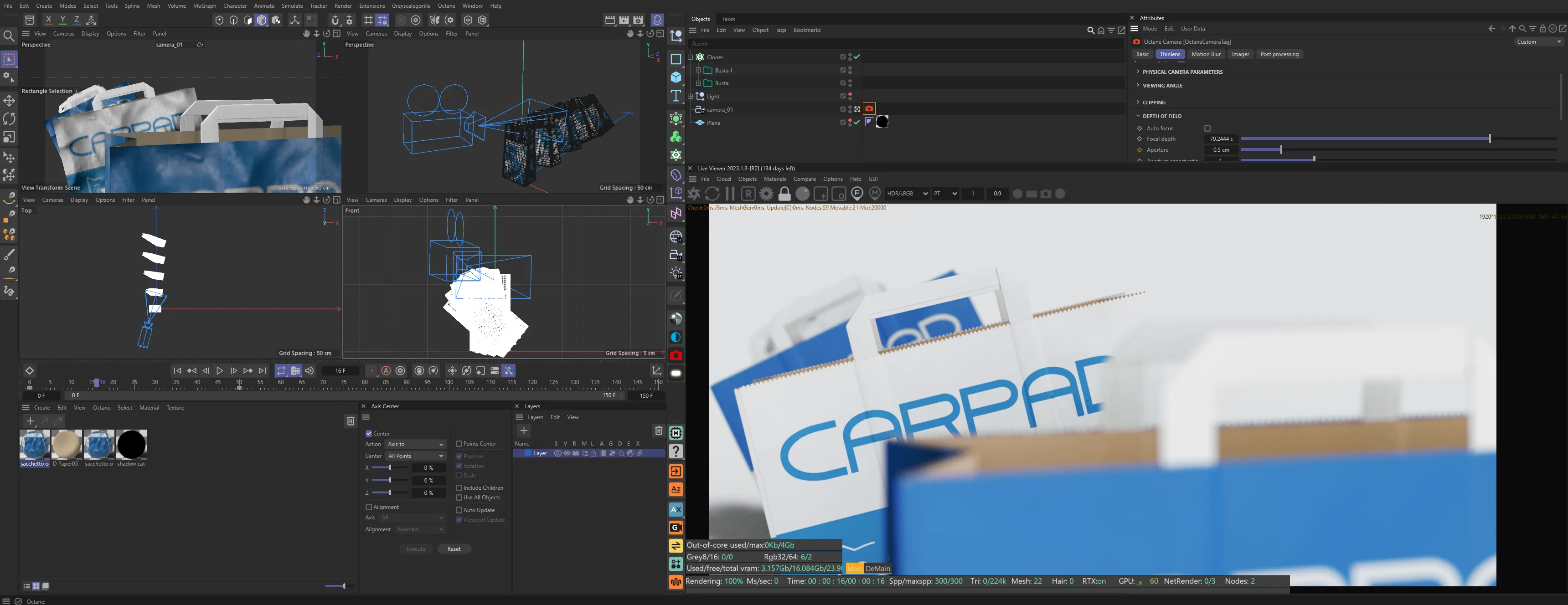The image size is (1568, 605).
Task: Open the Octane menu in main menu bar
Action: click(446, 5)
